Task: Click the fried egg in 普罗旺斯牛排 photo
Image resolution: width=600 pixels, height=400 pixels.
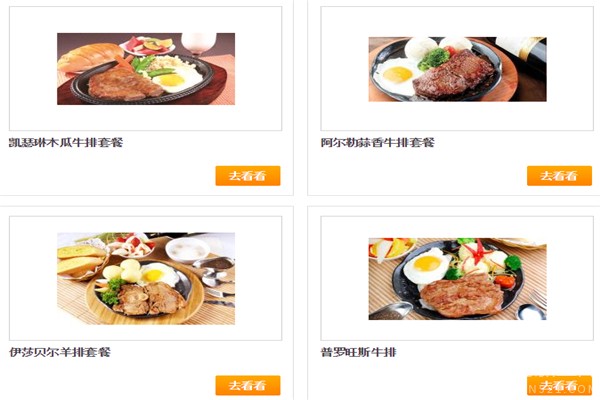Action: coord(427,264)
